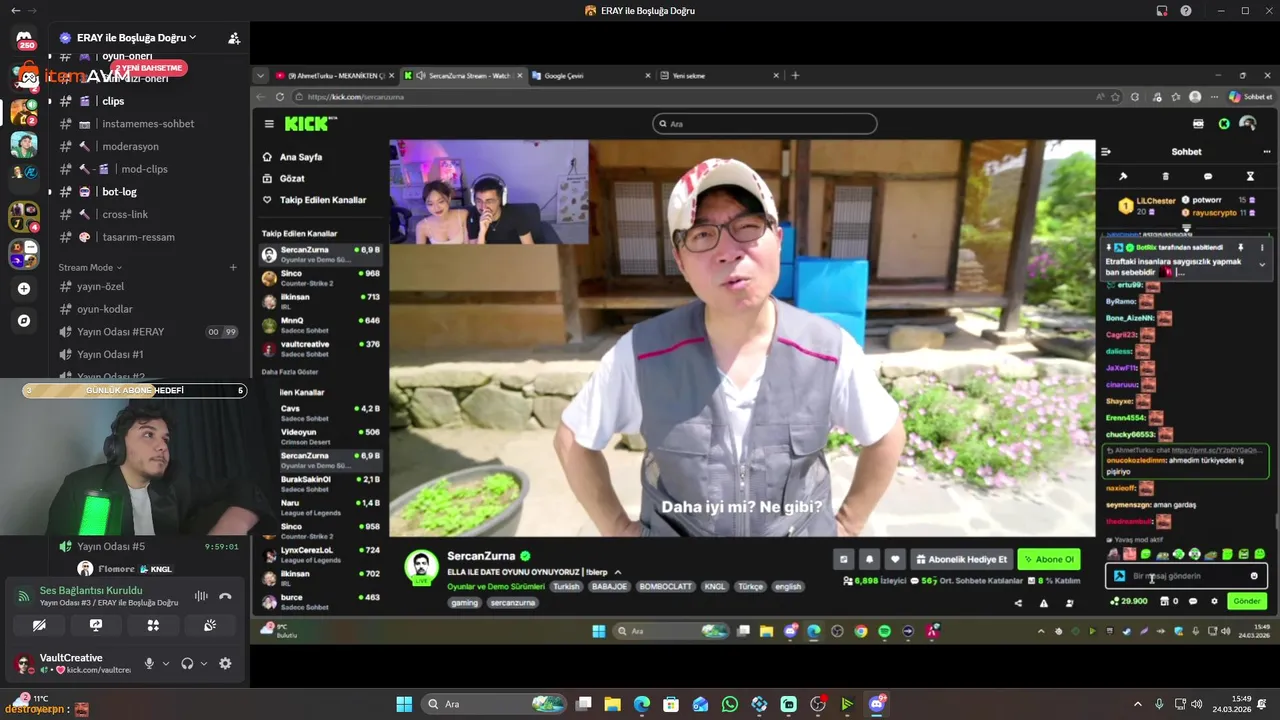Open Discord help icon in title bar

(x=1186, y=11)
